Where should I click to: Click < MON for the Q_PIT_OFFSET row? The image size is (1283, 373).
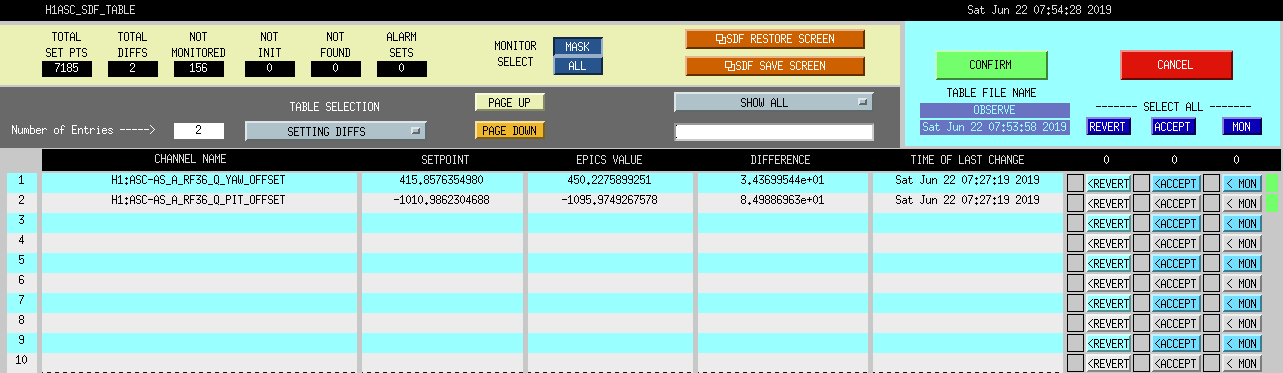[x=1241, y=203]
